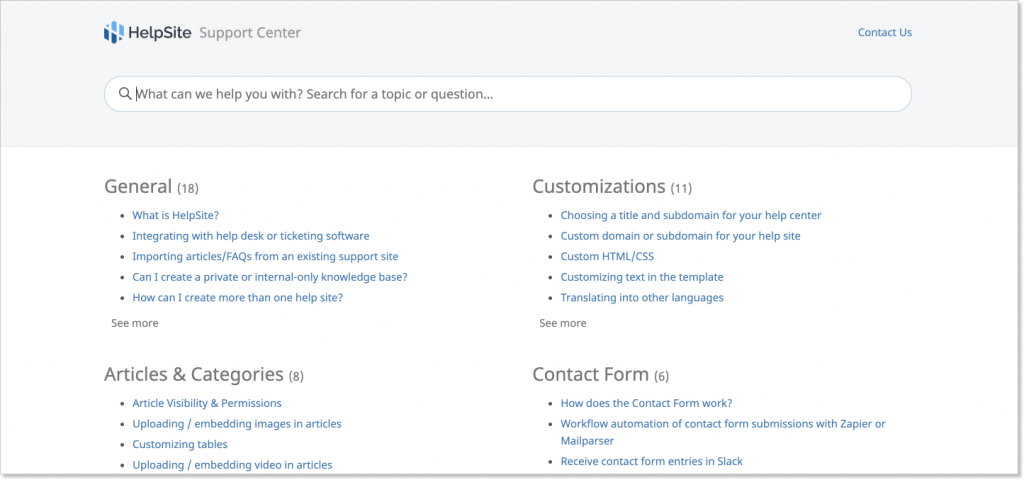
Task: Open the Zapier or Mailparser workflow automation article
Action: point(723,432)
